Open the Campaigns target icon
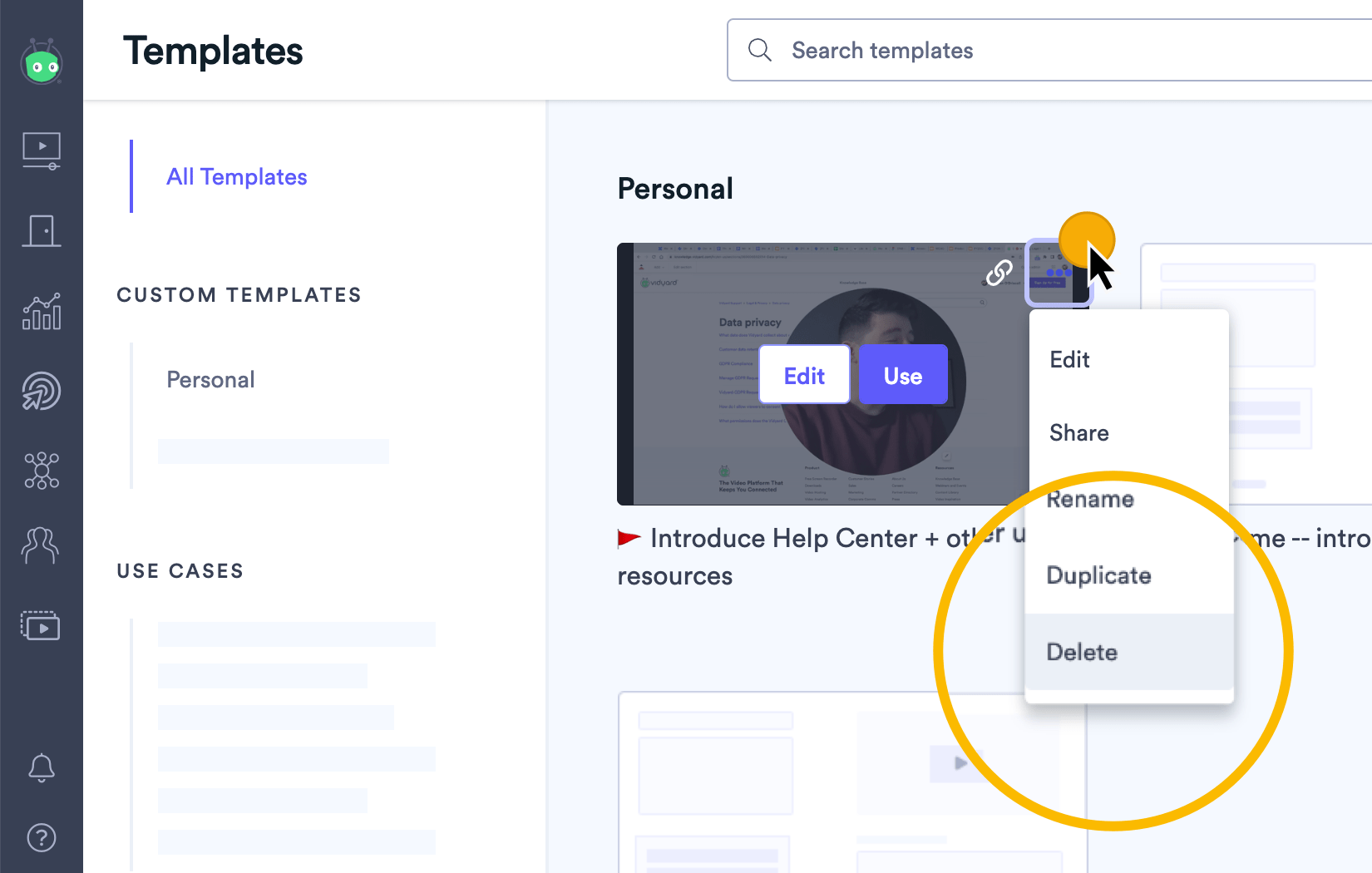The image size is (1372, 873). pos(42,391)
